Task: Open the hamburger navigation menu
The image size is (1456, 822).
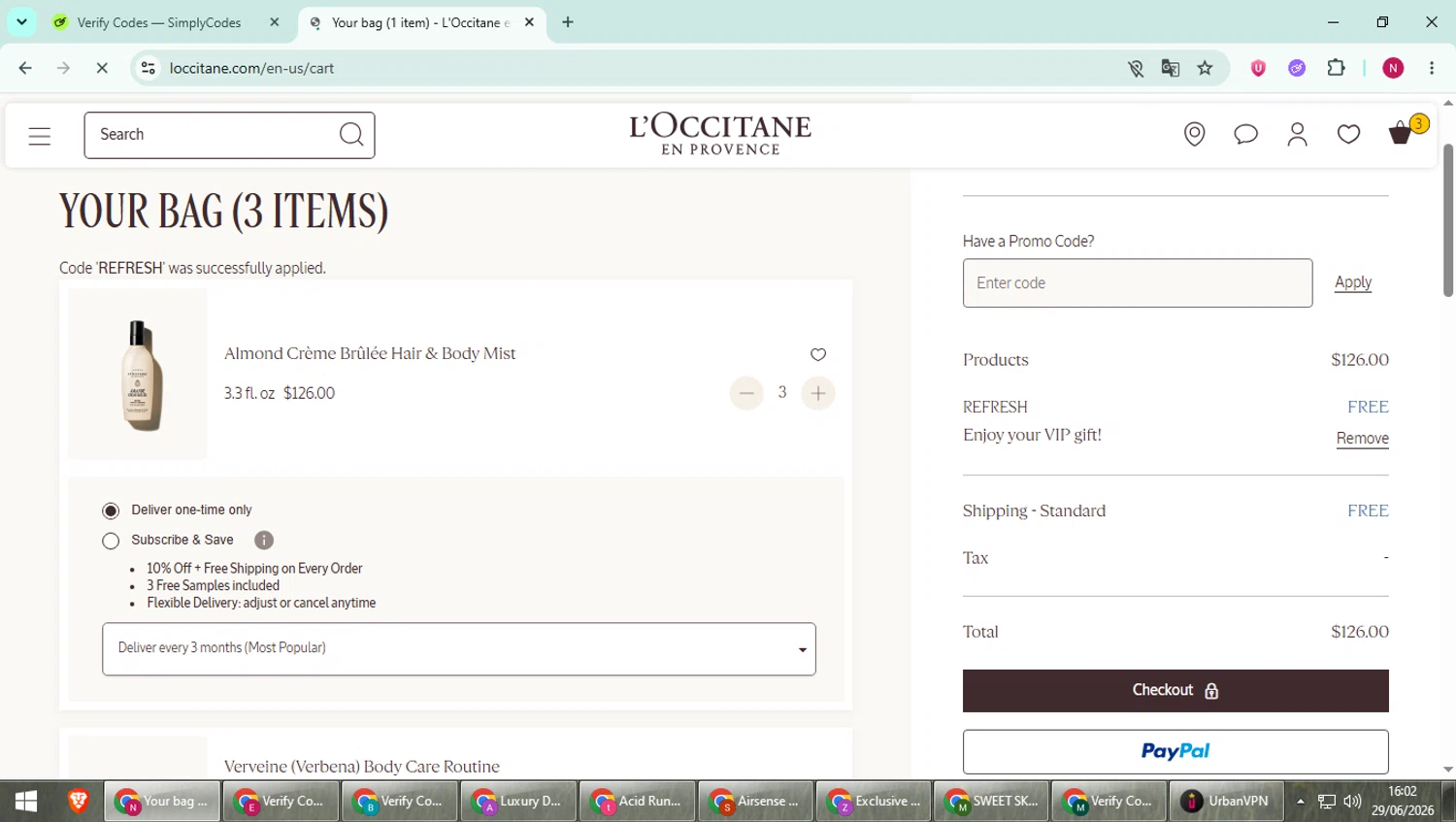Action: coord(40,136)
